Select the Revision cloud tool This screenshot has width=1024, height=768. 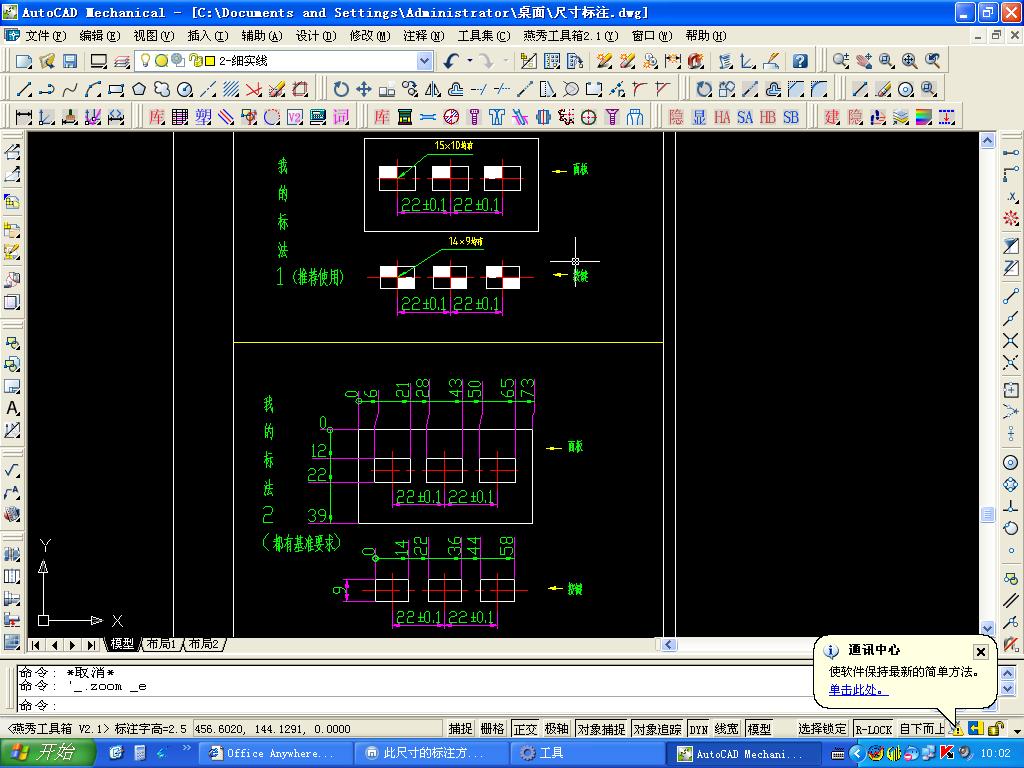click(x=162, y=89)
